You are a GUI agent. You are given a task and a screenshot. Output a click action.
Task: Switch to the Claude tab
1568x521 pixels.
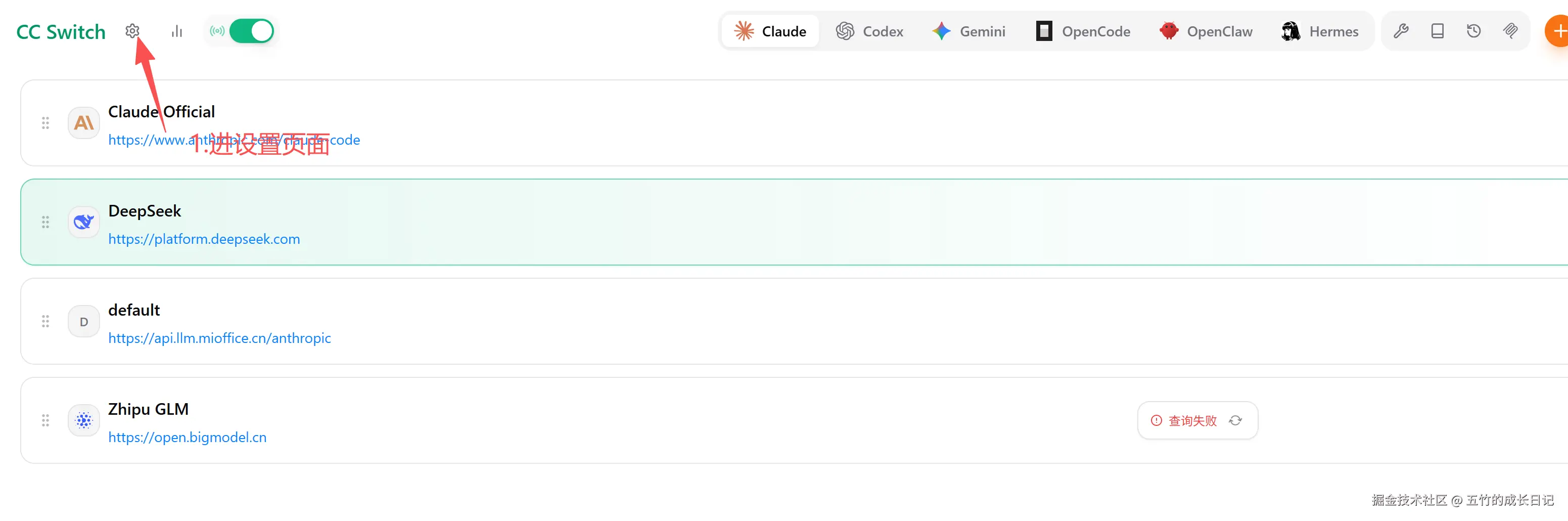770,31
